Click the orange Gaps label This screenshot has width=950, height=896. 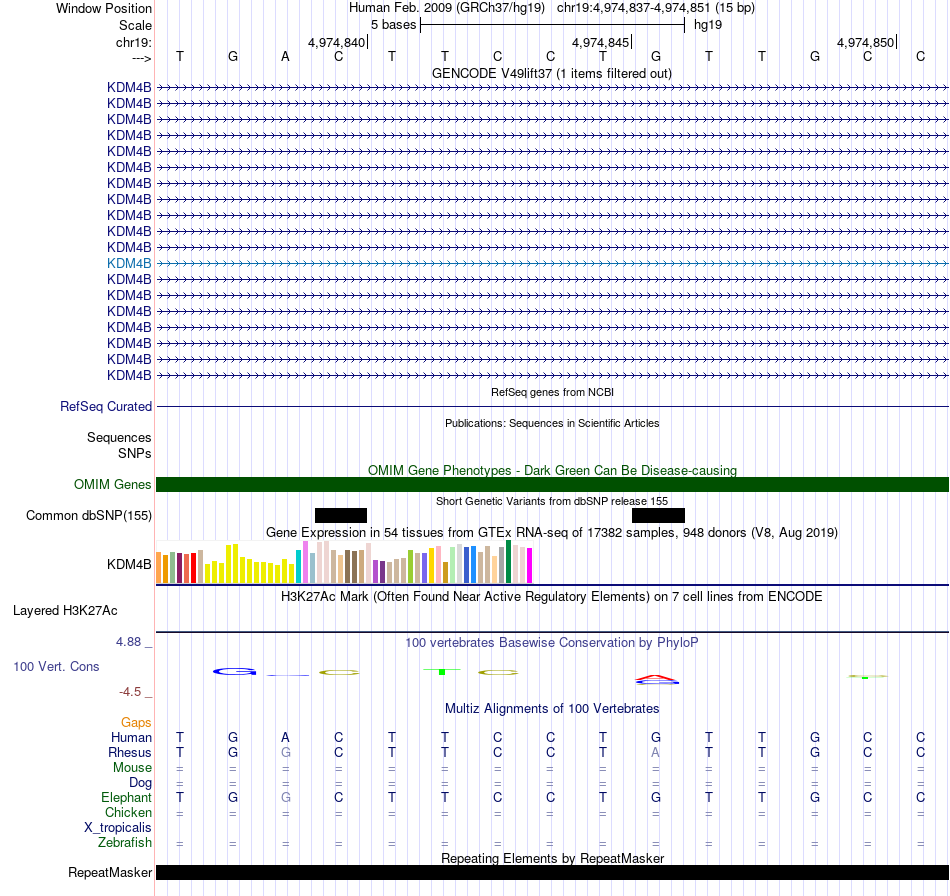[x=136, y=722]
